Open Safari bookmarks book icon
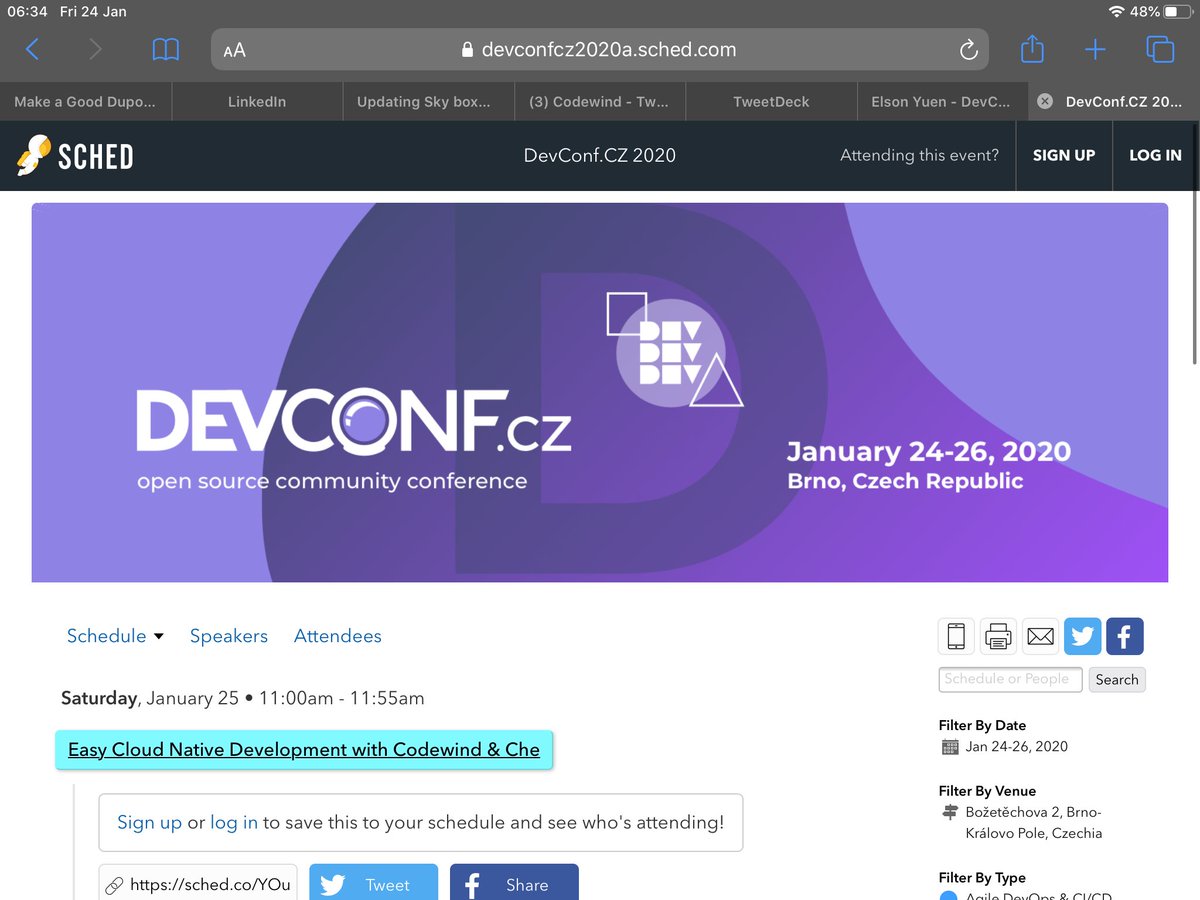 click(166, 49)
